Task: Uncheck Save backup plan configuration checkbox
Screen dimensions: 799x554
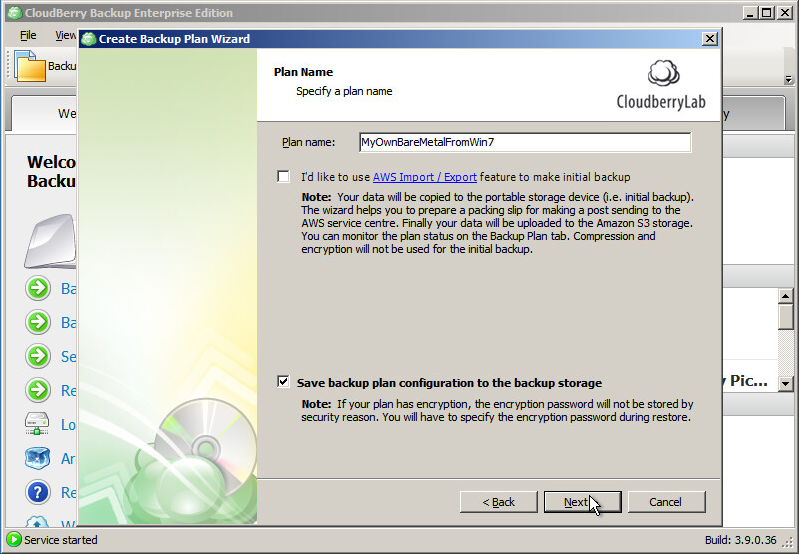Action: point(283,381)
